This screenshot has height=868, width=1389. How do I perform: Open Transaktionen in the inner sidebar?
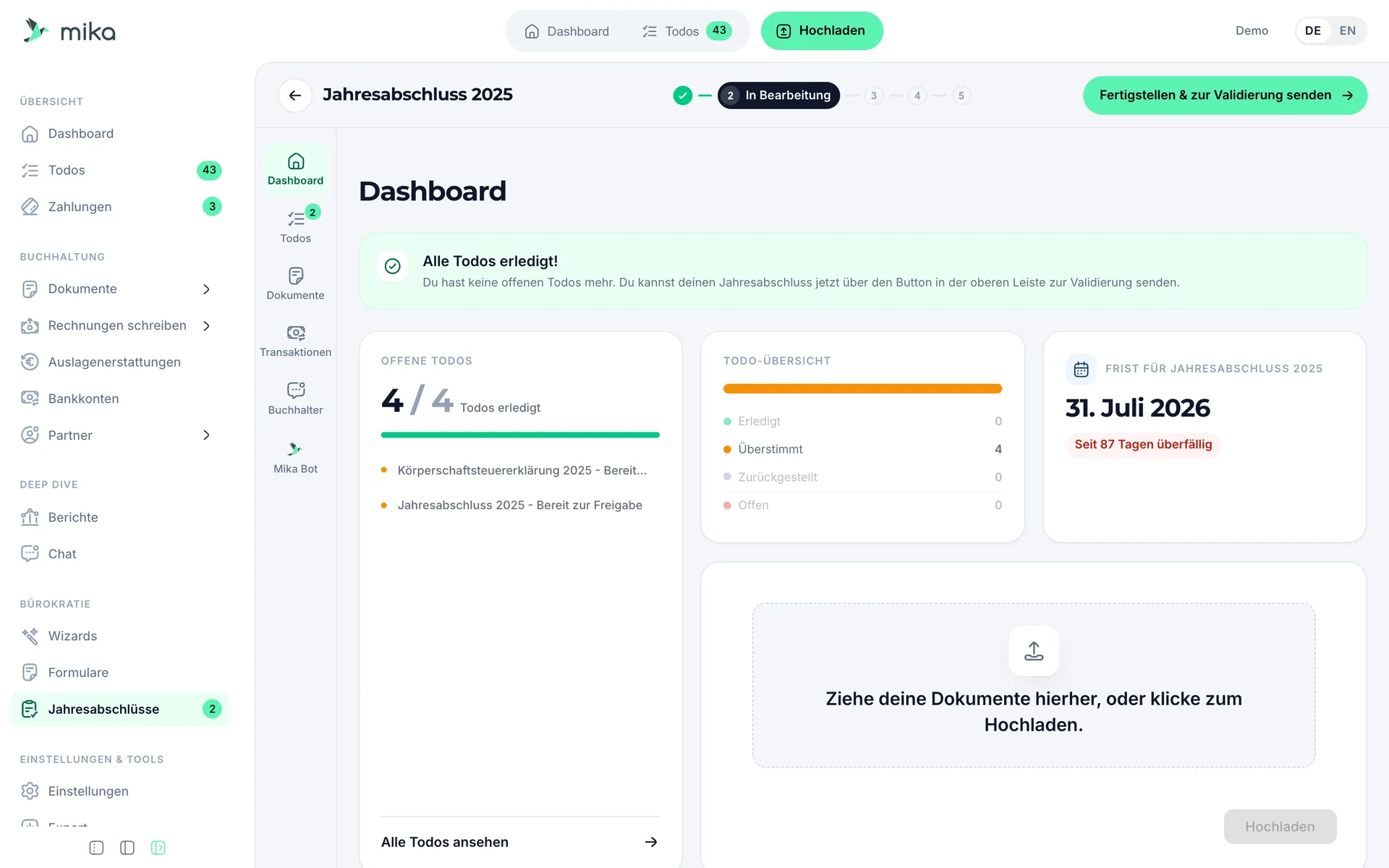point(295,341)
